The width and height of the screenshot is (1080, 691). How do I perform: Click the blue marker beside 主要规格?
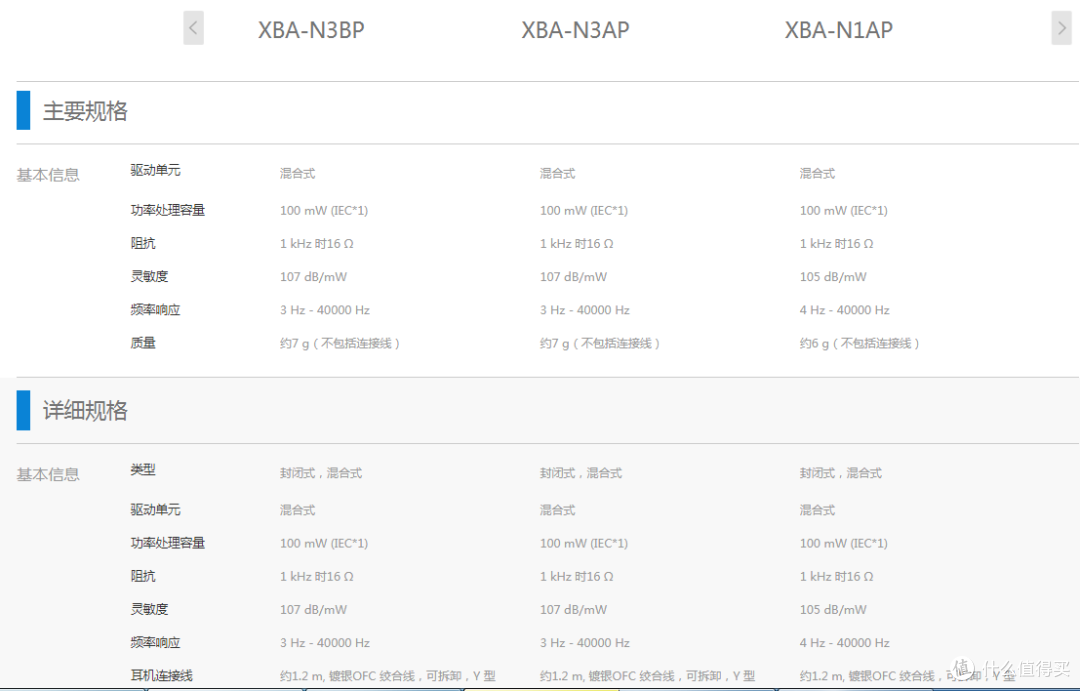[x=23, y=110]
